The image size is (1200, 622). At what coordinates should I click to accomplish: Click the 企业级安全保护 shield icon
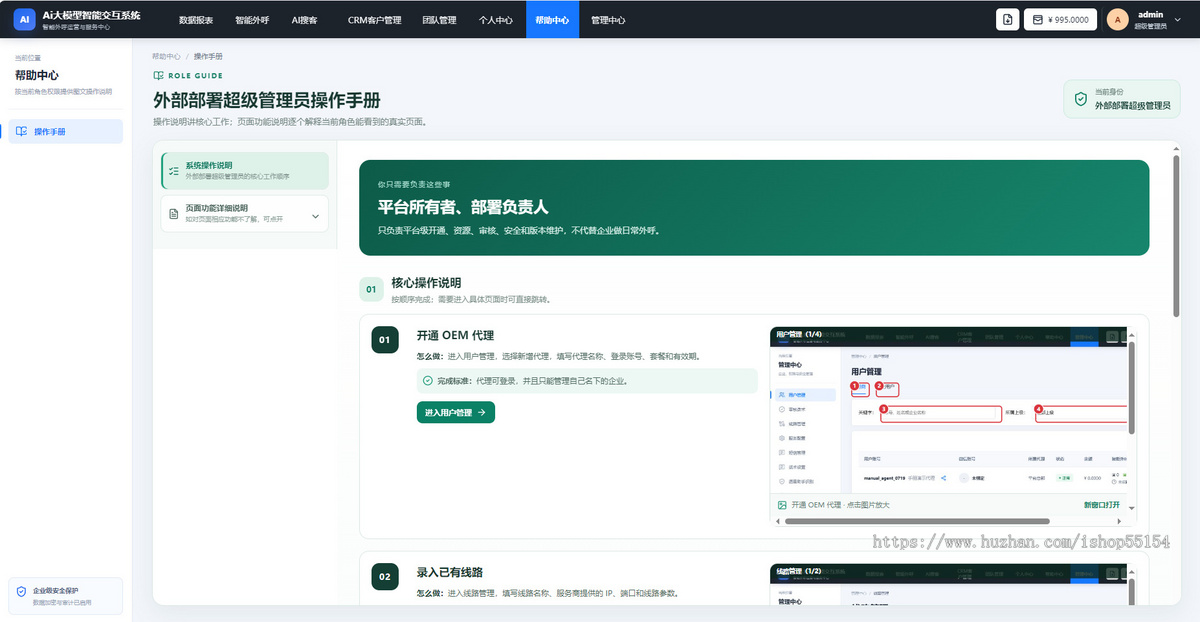coord(22,591)
